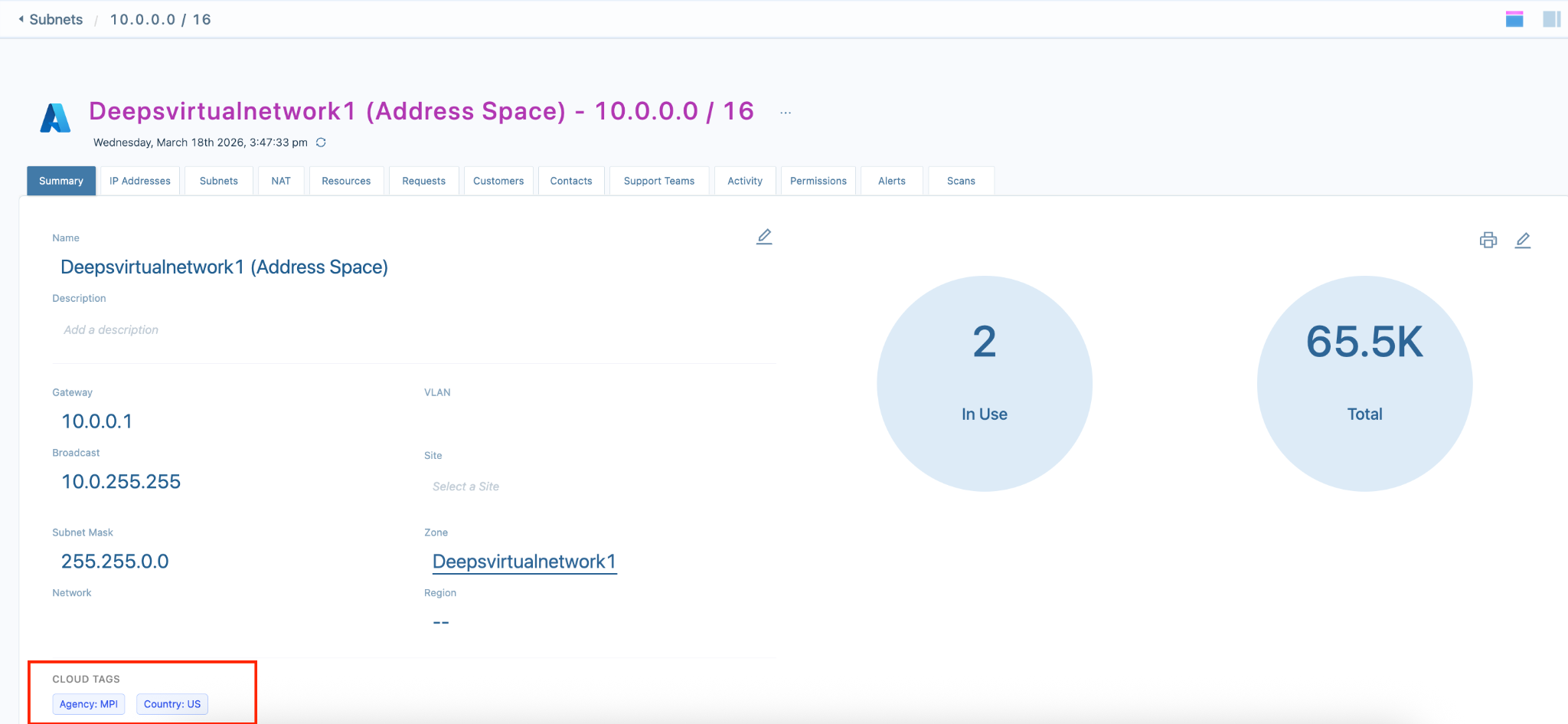
Task: Print the summary with printer icon
Action: click(x=1488, y=241)
